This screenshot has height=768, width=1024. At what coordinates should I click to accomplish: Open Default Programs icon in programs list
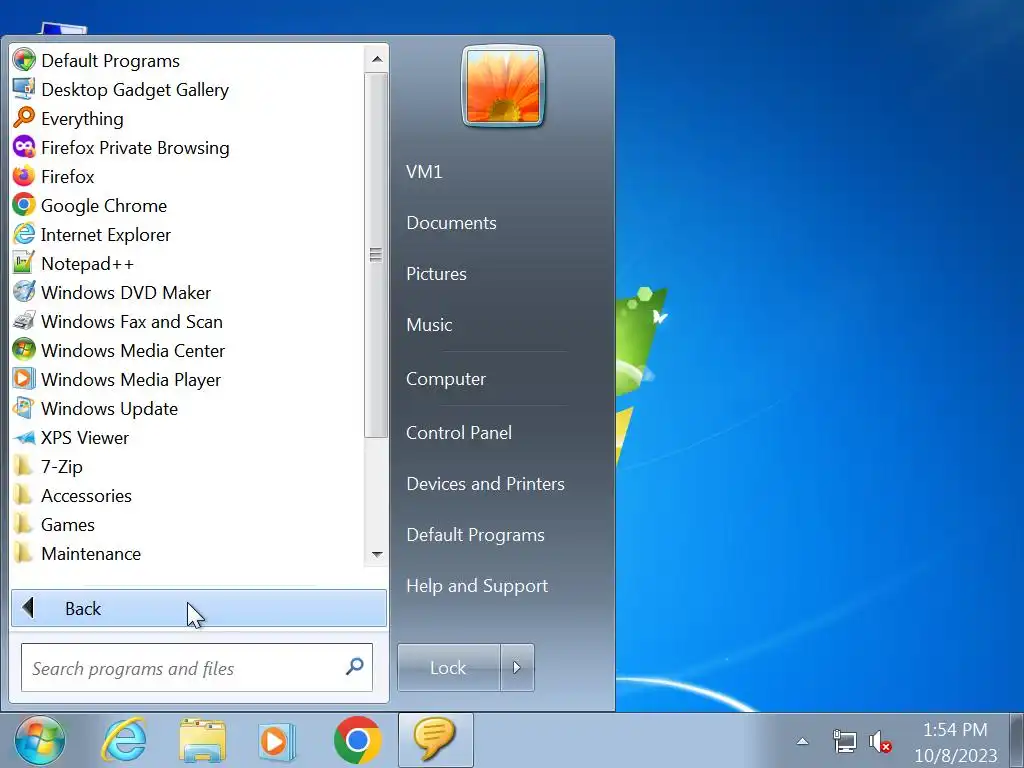[x=24, y=60]
